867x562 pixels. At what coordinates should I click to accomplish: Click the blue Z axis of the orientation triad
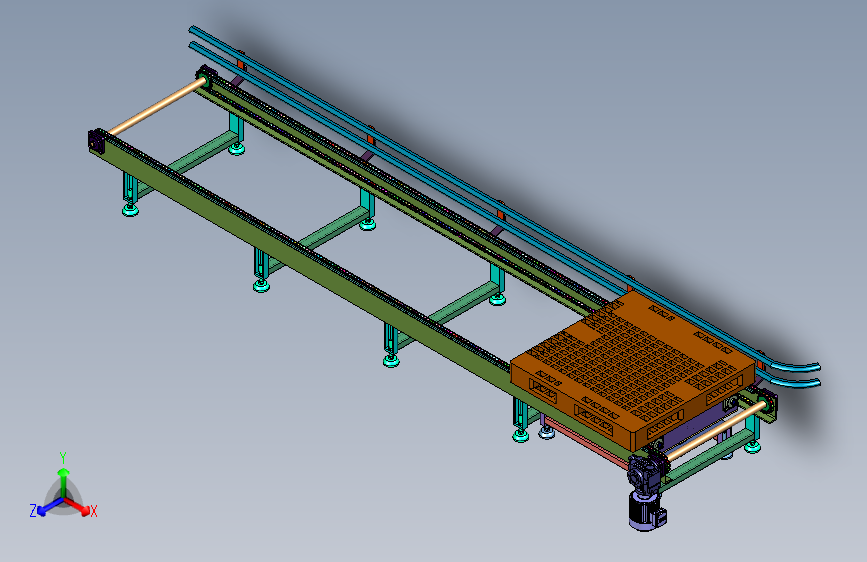click(51, 506)
